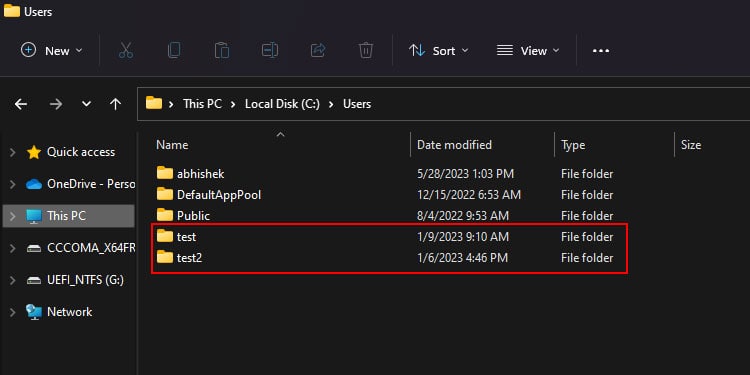Expand the CCCOMA_X64FR tree node
This screenshot has height=375, width=750.
13,248
